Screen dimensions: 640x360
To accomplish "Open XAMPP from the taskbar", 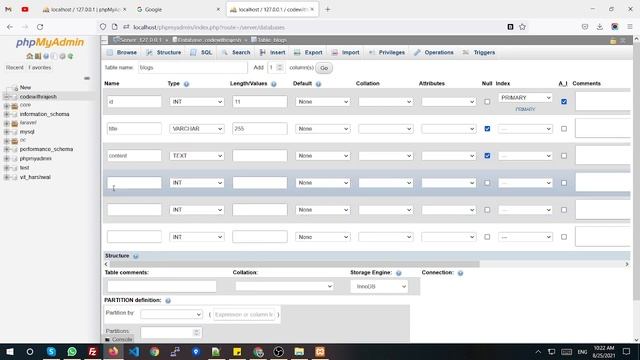I will click(x=320, y=351).
